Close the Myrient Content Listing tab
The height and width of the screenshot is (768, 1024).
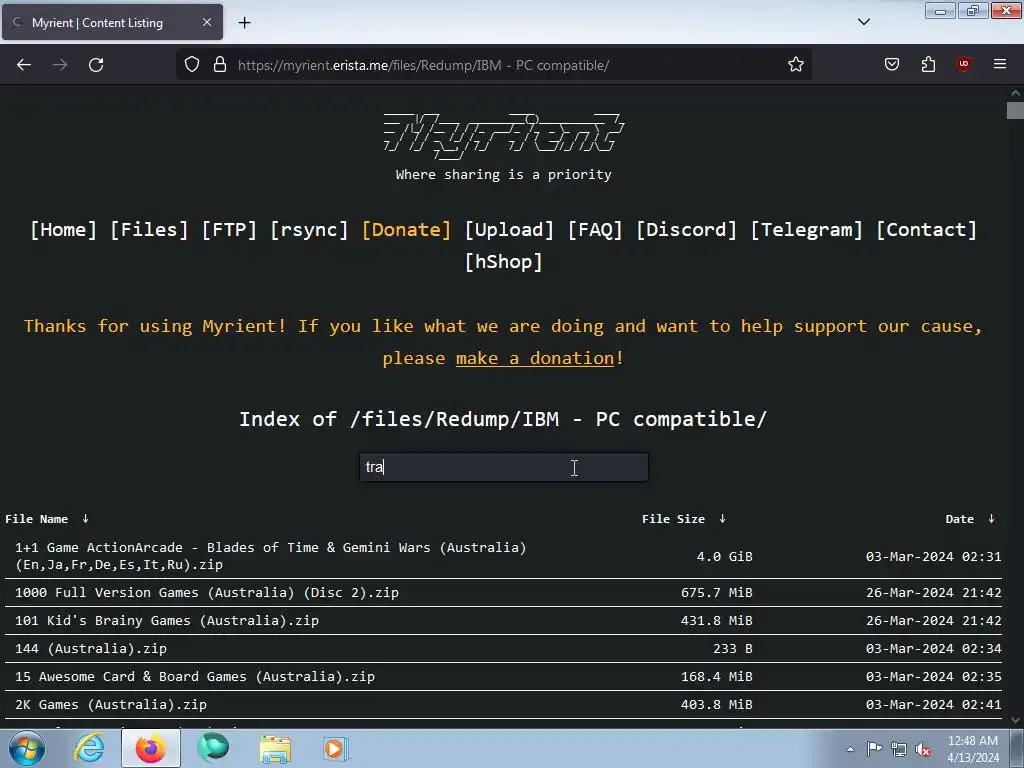pos(206,22)
